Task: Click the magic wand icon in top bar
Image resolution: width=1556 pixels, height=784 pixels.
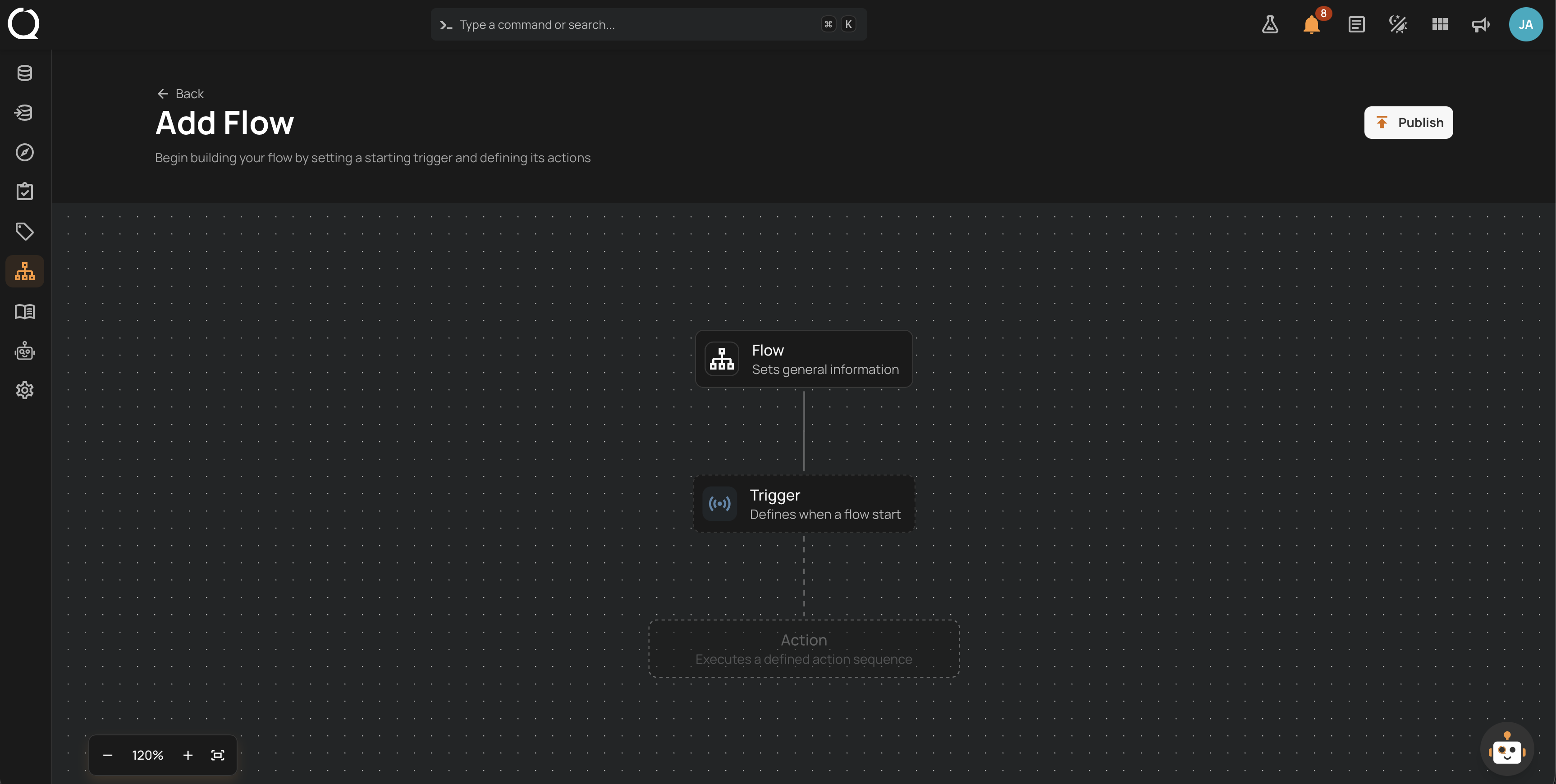Action: pos(1398,24)
